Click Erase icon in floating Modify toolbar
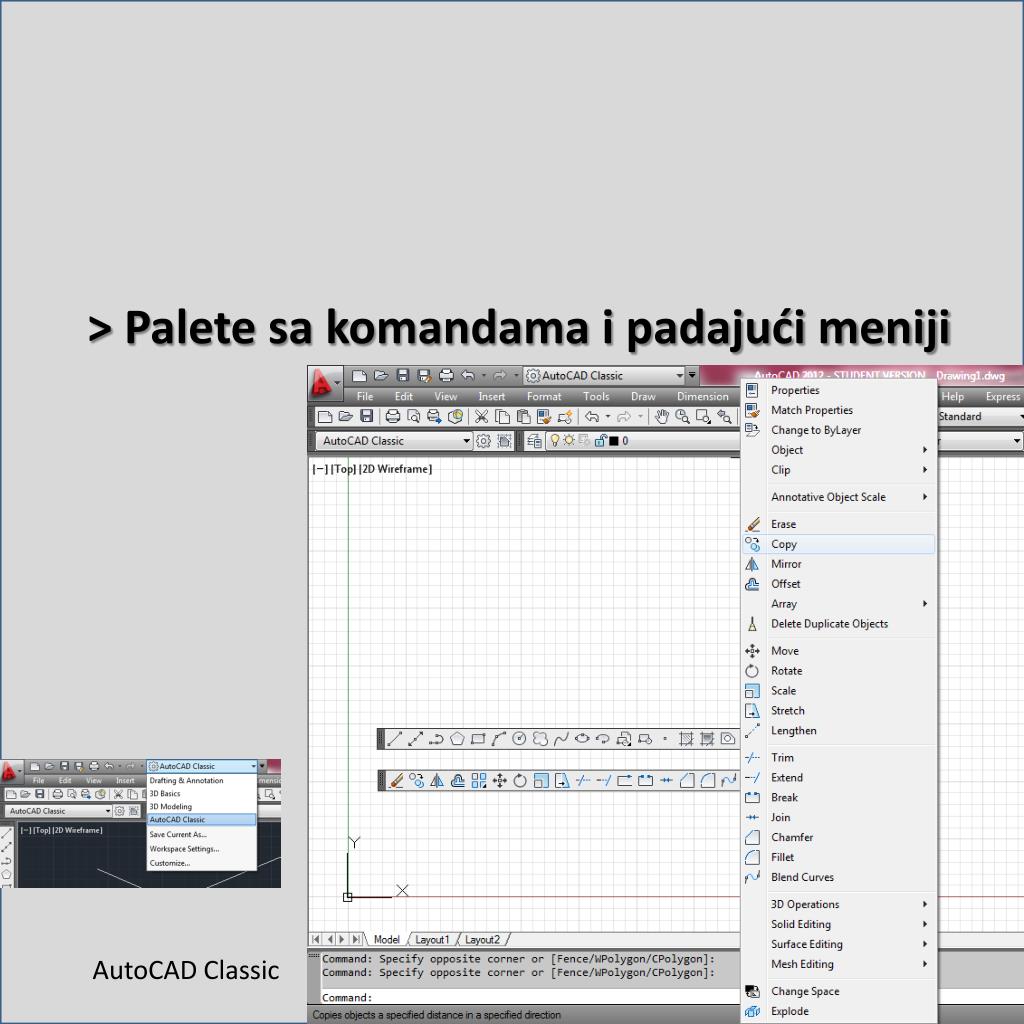 tap(396, 780)
